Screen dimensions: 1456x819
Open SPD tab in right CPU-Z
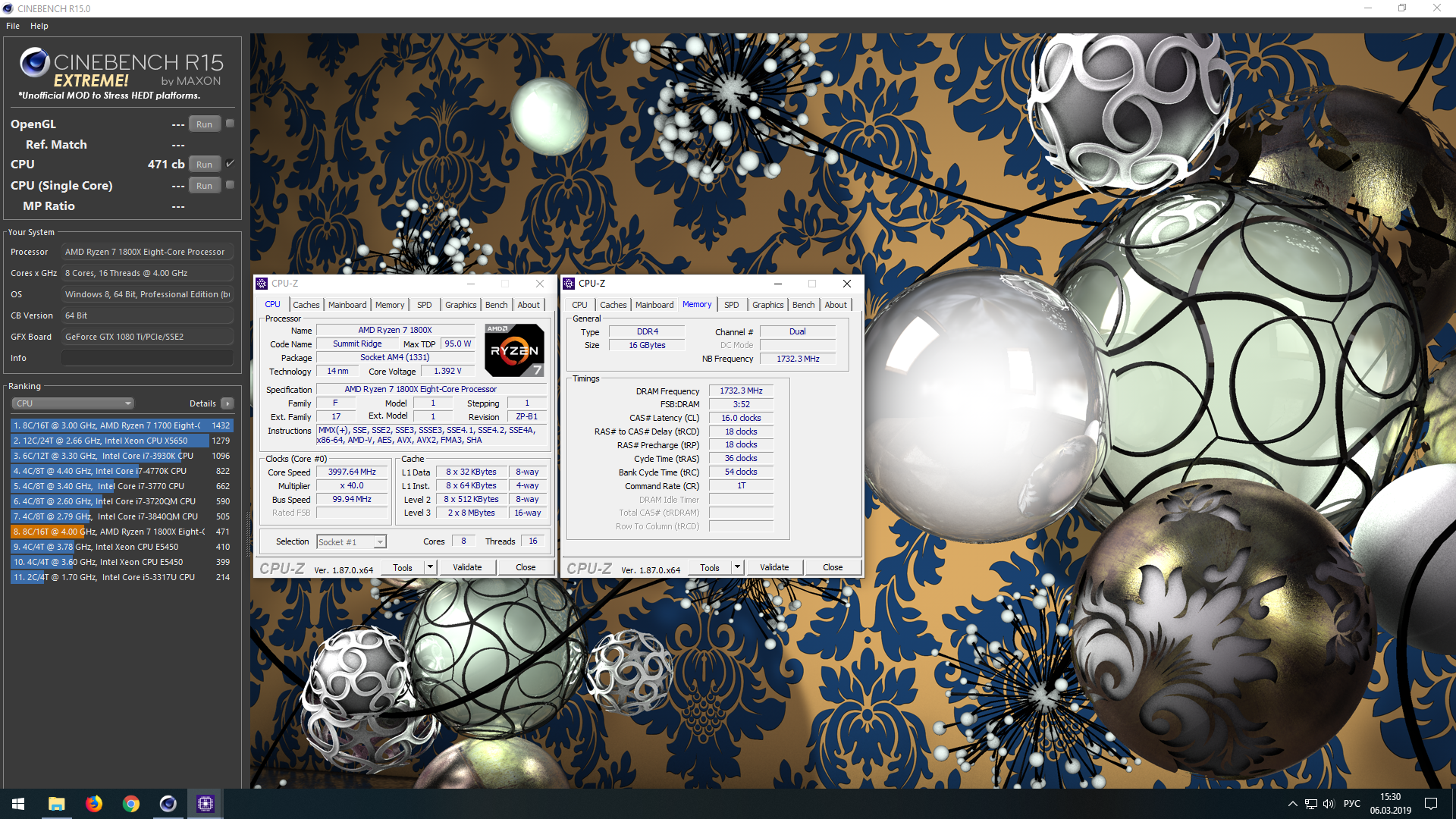pyautogui.click(x=732, y=305)
